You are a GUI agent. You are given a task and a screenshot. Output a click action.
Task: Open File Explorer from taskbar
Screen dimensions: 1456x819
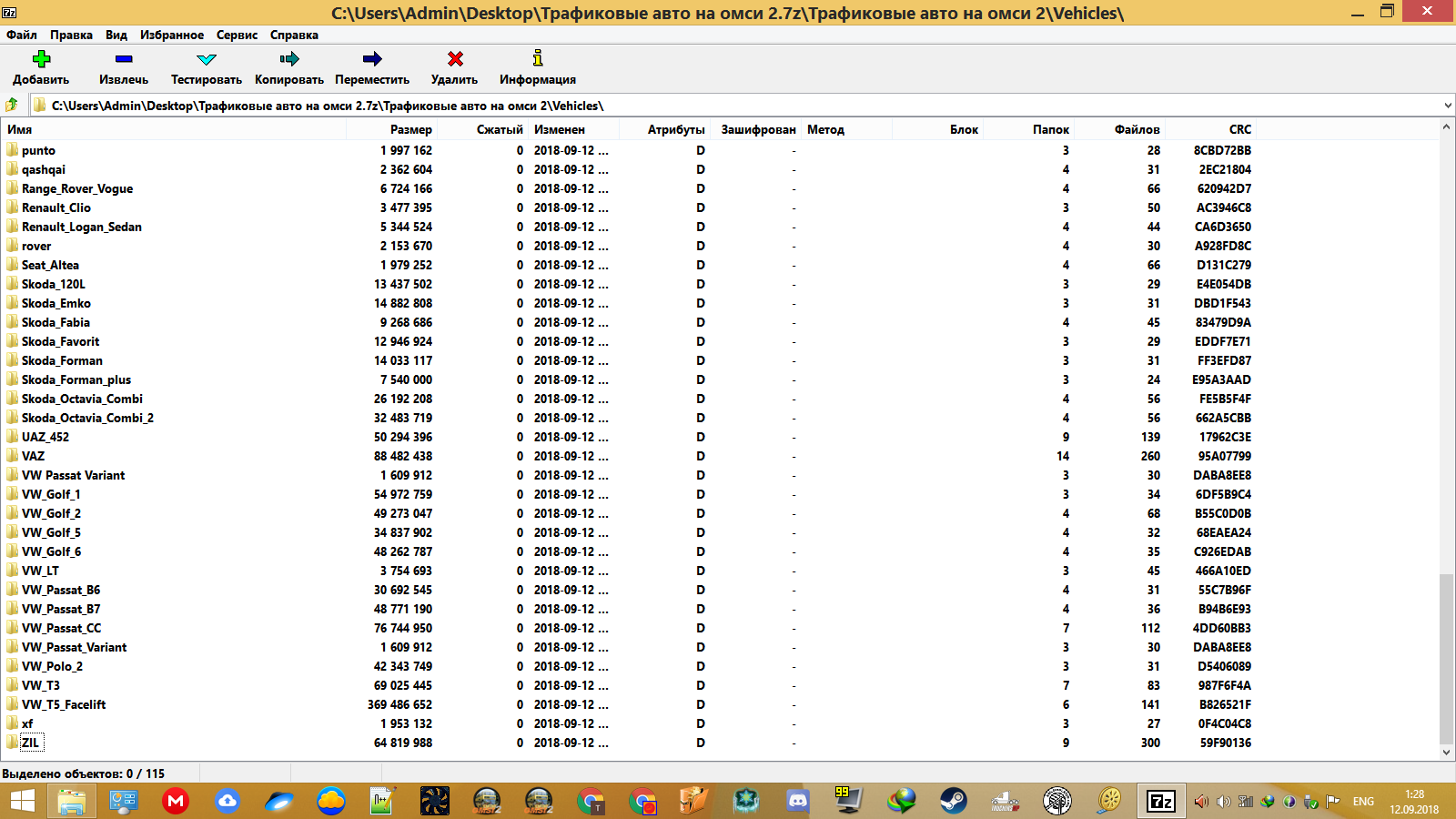click(x=71, y=802)
